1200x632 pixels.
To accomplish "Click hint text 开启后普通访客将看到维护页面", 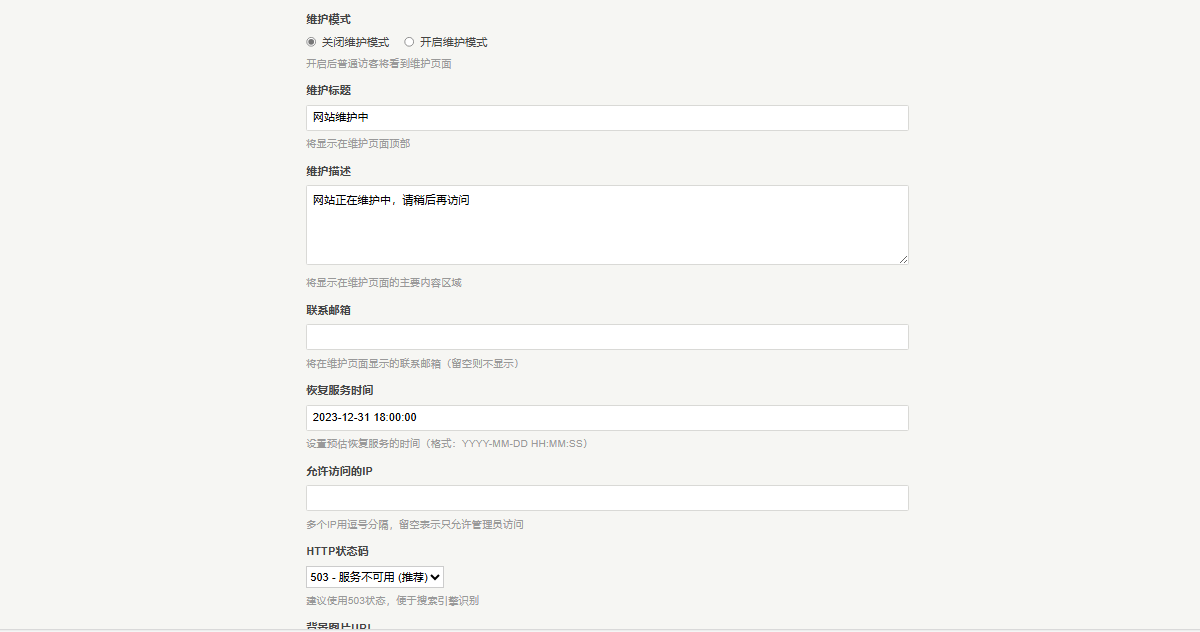I will 378,63.
